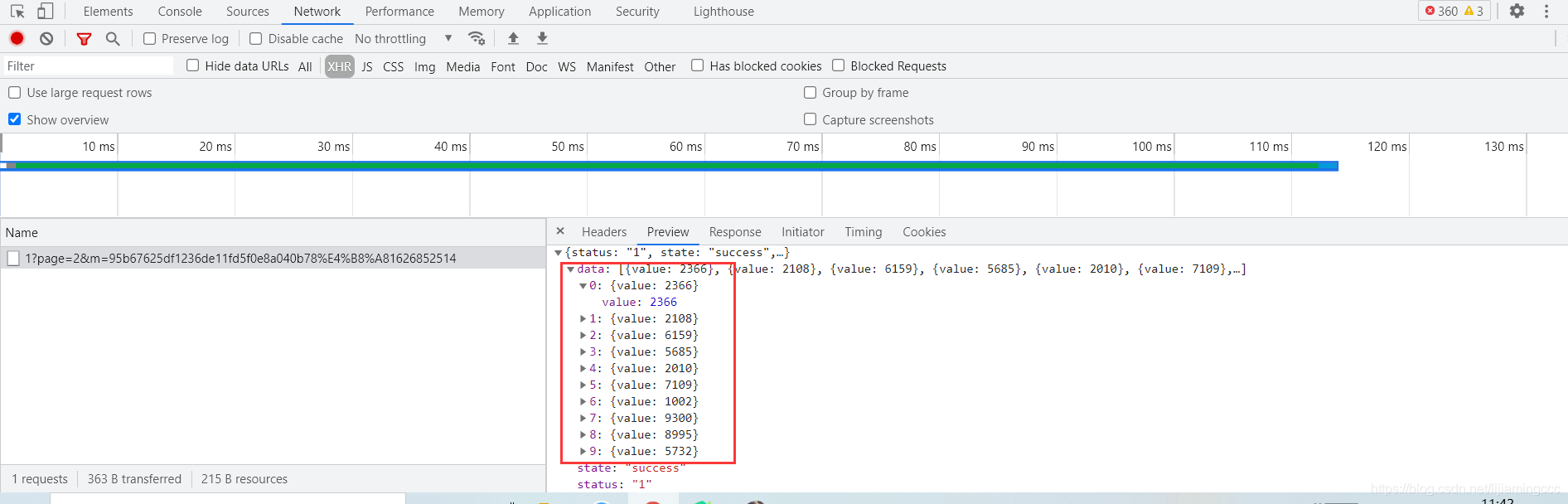The image size is (1568, 504).
Task: Expand item 1 value 2108
Action: coord(583,319)
